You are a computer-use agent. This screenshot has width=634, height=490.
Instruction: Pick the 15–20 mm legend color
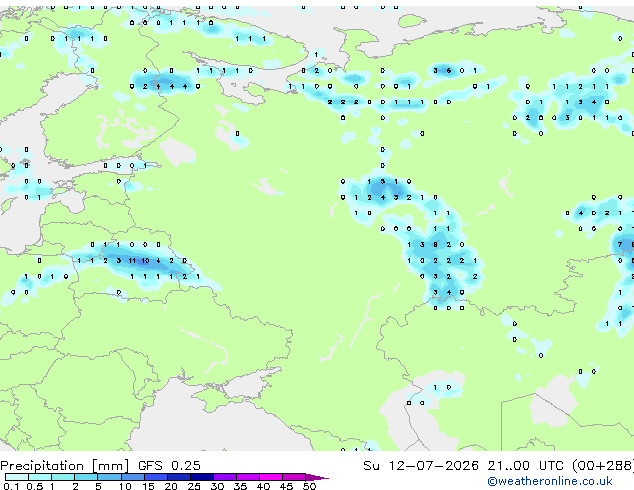tap(155, 477)
